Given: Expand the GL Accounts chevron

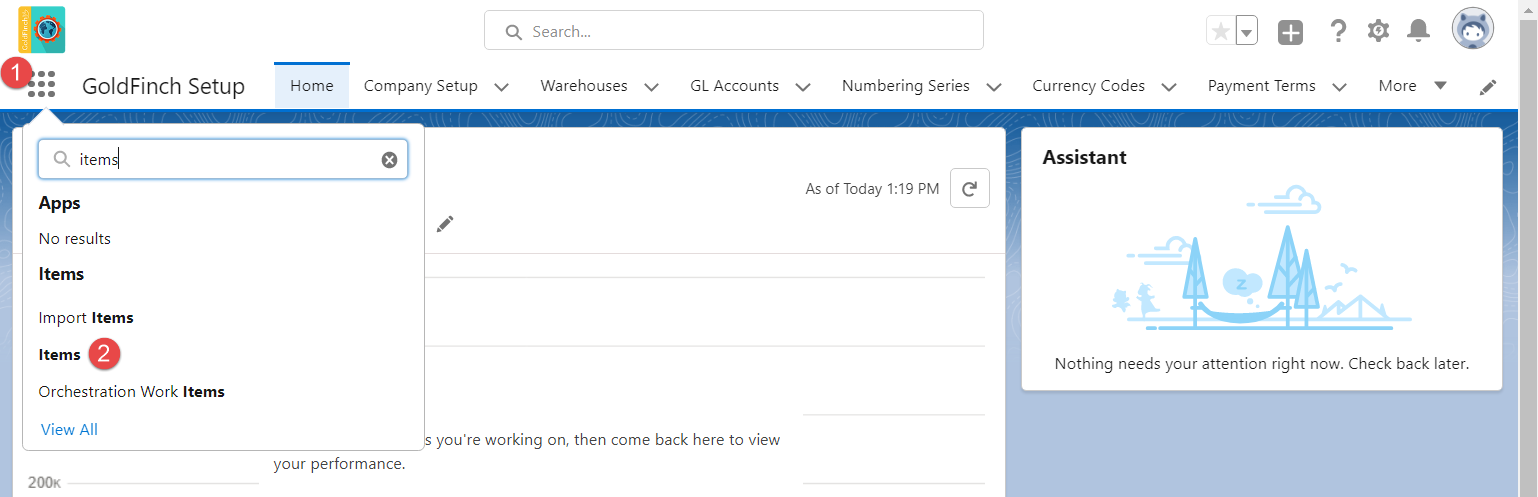Looking at the screenshot, I should click(x=803, y=87).
